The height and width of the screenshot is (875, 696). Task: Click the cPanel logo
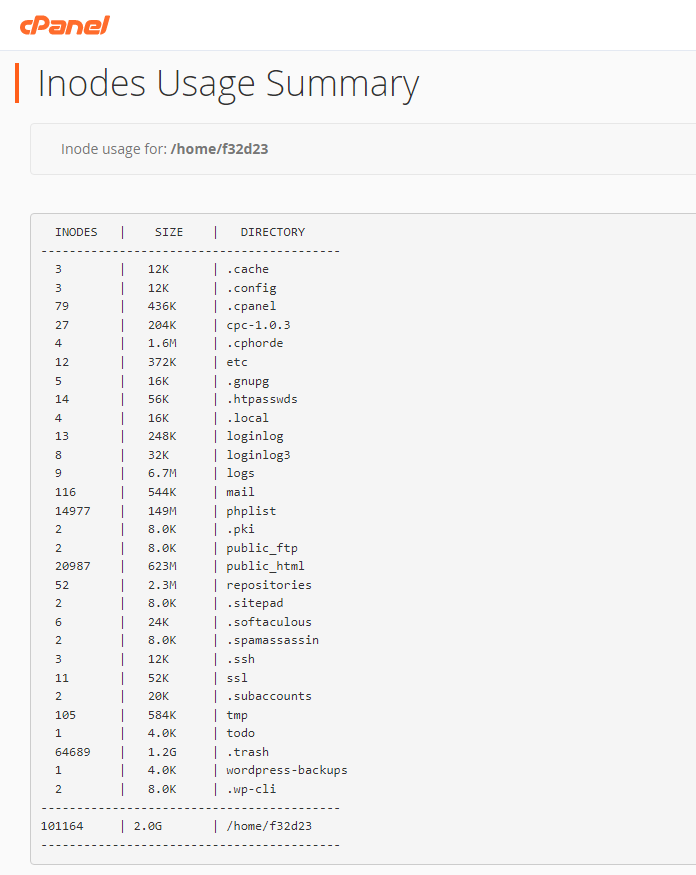coord(65,26)
